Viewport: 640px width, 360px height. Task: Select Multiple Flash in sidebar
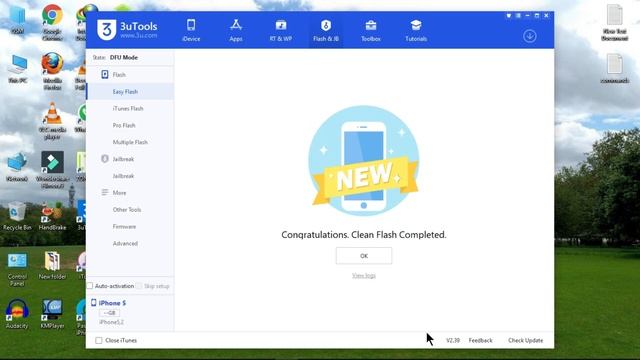[x=130, y=142]
